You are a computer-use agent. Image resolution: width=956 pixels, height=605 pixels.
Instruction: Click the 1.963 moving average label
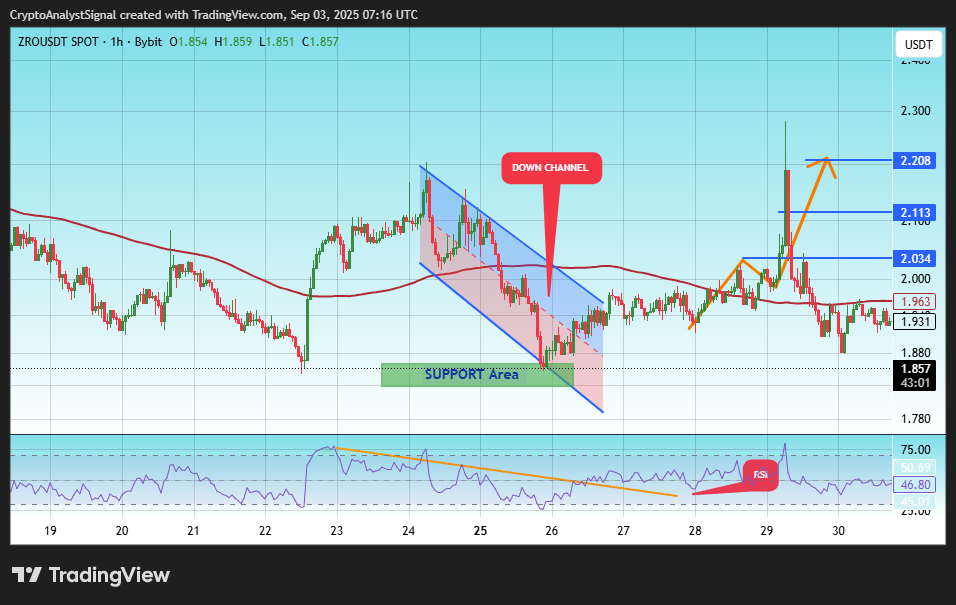click(x=915, y=301)
